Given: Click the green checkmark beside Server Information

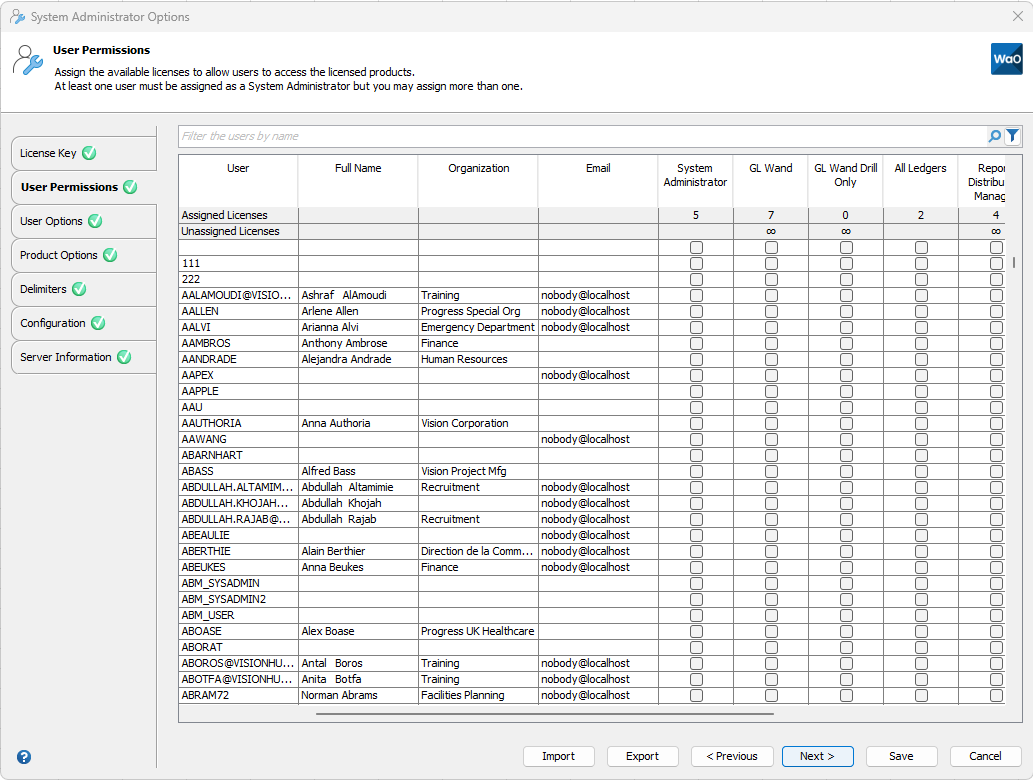Looking at the screenshot, I should (x=124, y=357).
